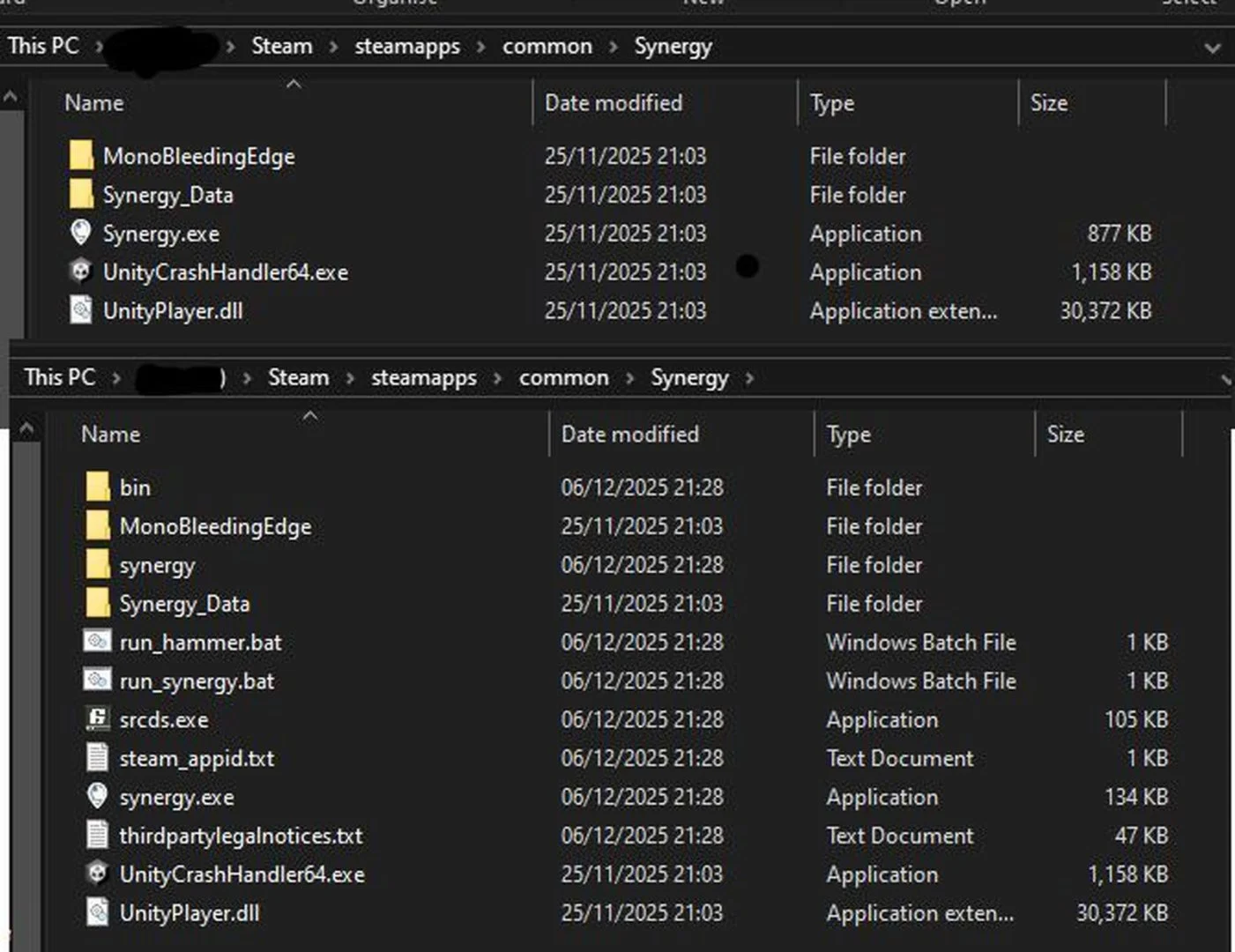
Task: Select the run_synergy.bat file
Action: (197, 681)
